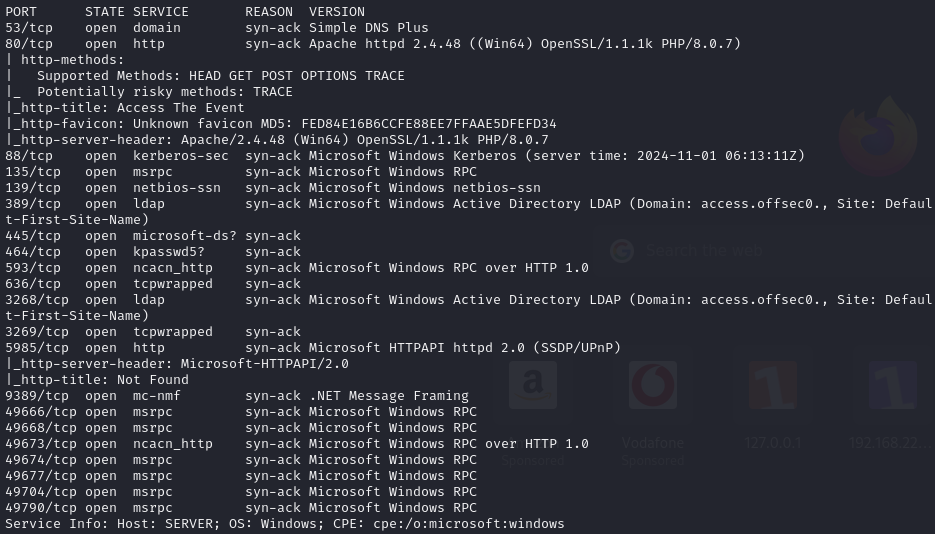Open the 192.168.22 shortcut tile
Screen dimensions: 935x534
point(892,386)
